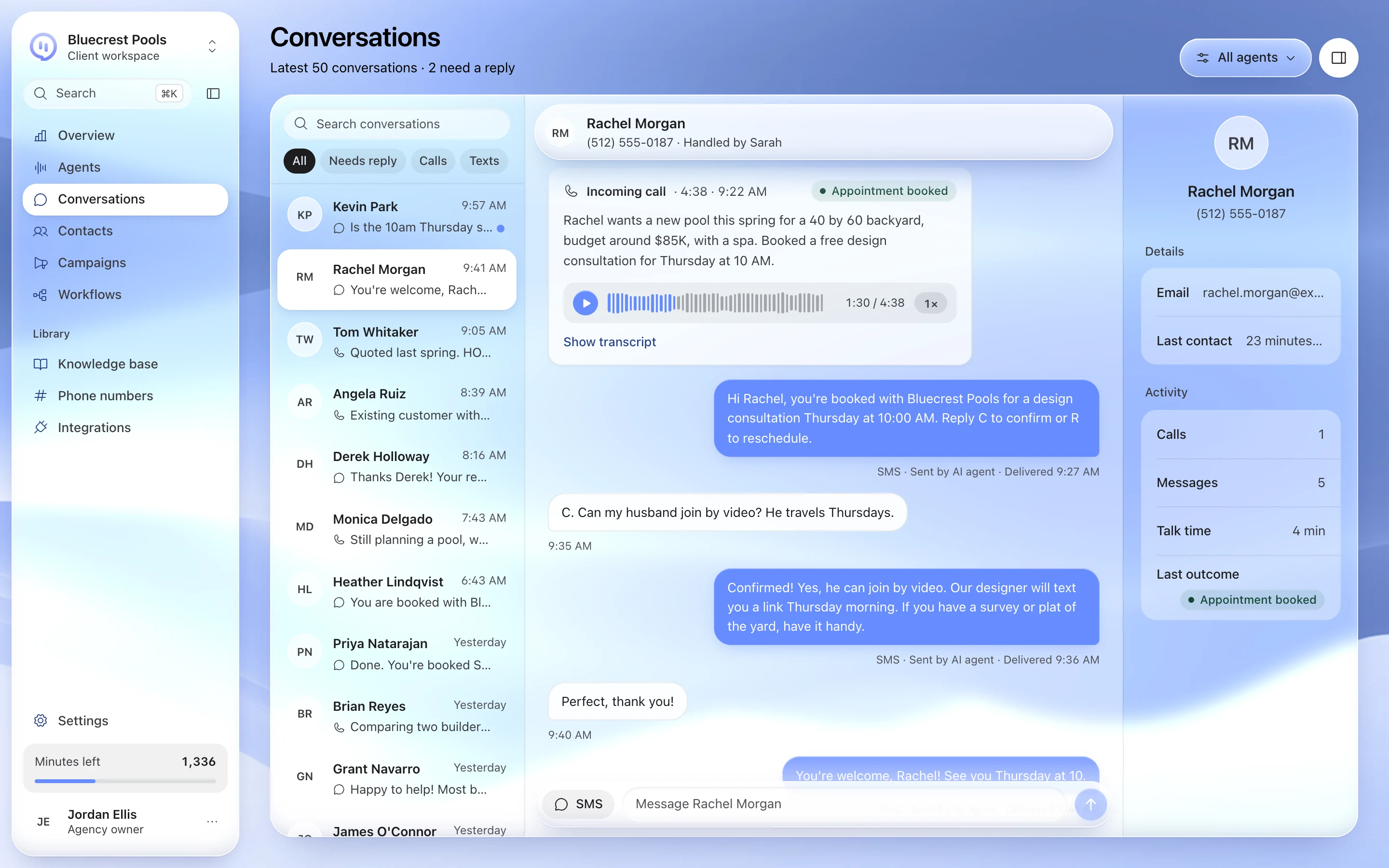Click the Last contact detail row
The width and height of the screenshot is (1389, 868).
[1240, 341]
